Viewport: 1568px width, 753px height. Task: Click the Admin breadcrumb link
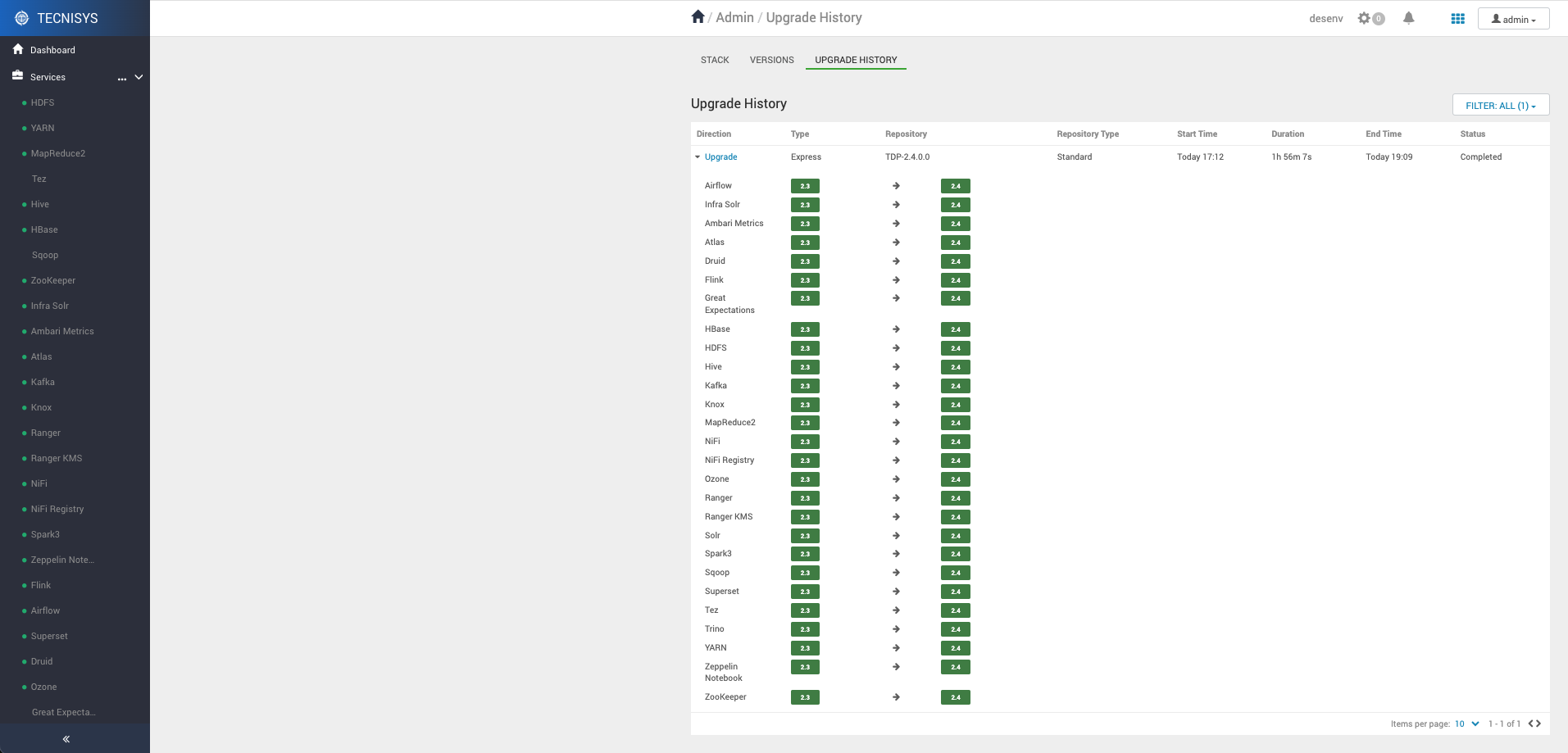coord(734,17)
